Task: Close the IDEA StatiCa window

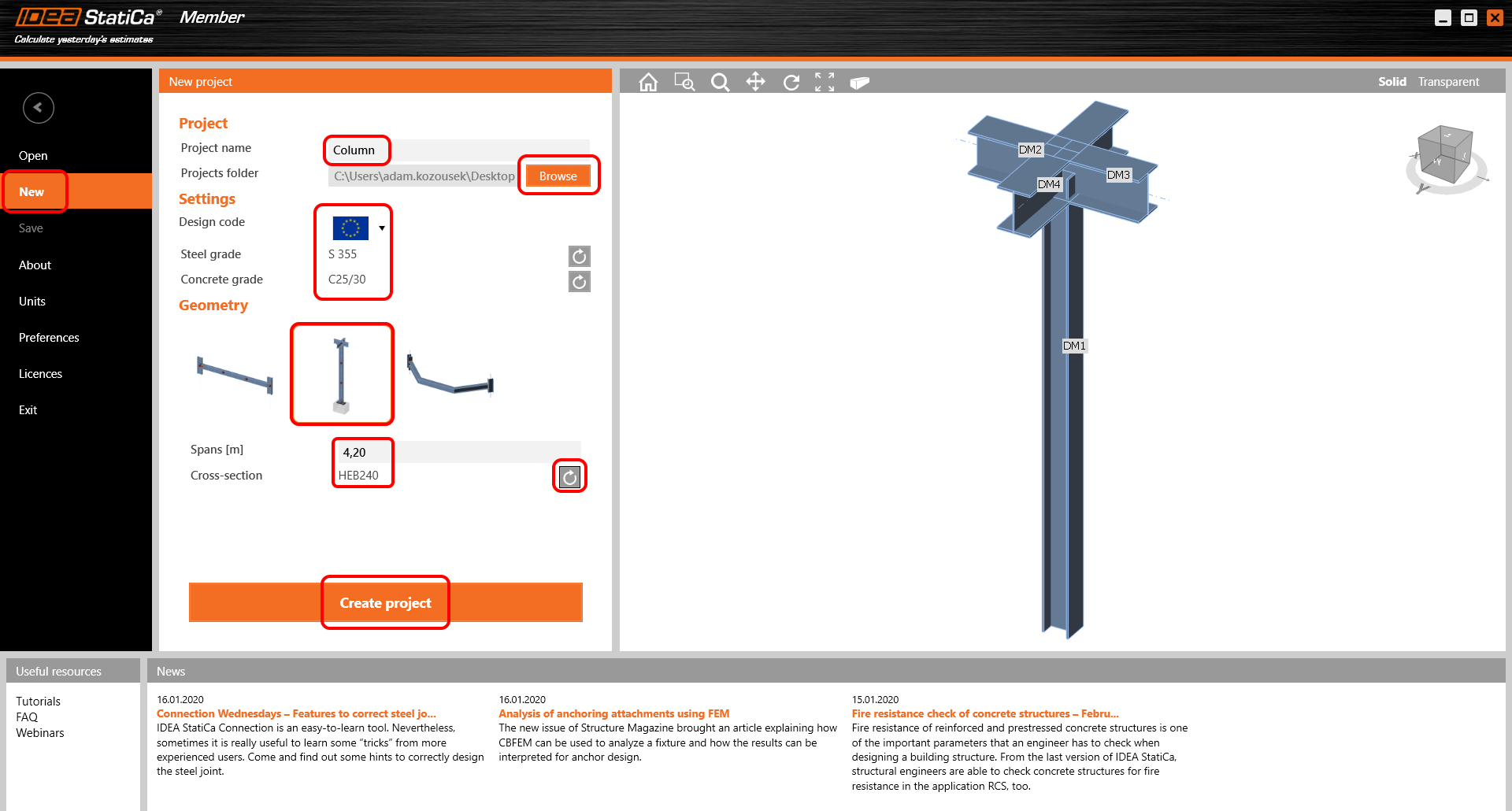Action: [x=1495, y=17]
